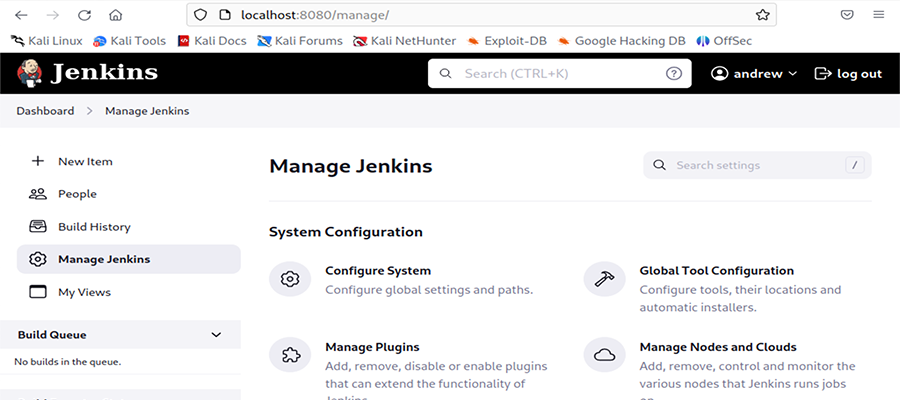Click the browser address bar URL
The width and height of the screenshot is (900, 400).
click(x=315, y=15)
